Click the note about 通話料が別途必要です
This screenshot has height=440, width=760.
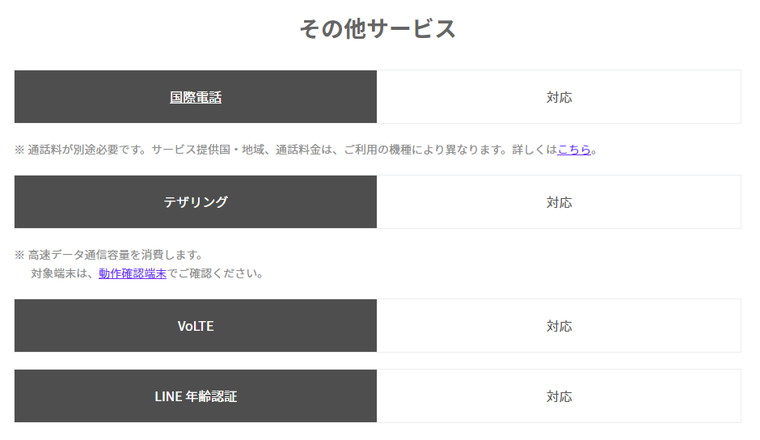87,150
